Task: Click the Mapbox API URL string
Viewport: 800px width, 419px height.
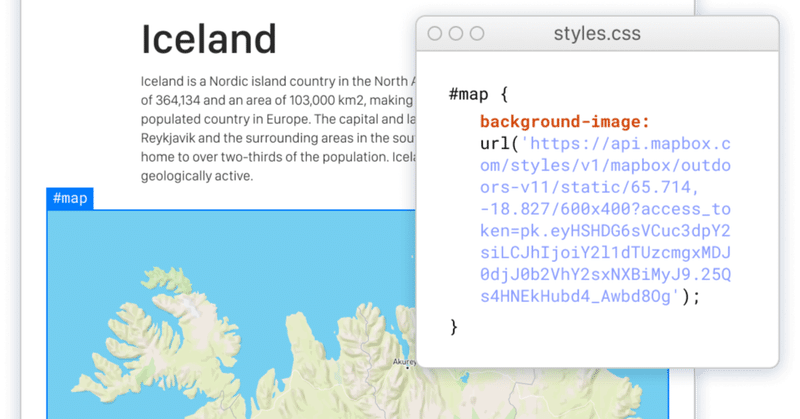Action: (606, 220)
